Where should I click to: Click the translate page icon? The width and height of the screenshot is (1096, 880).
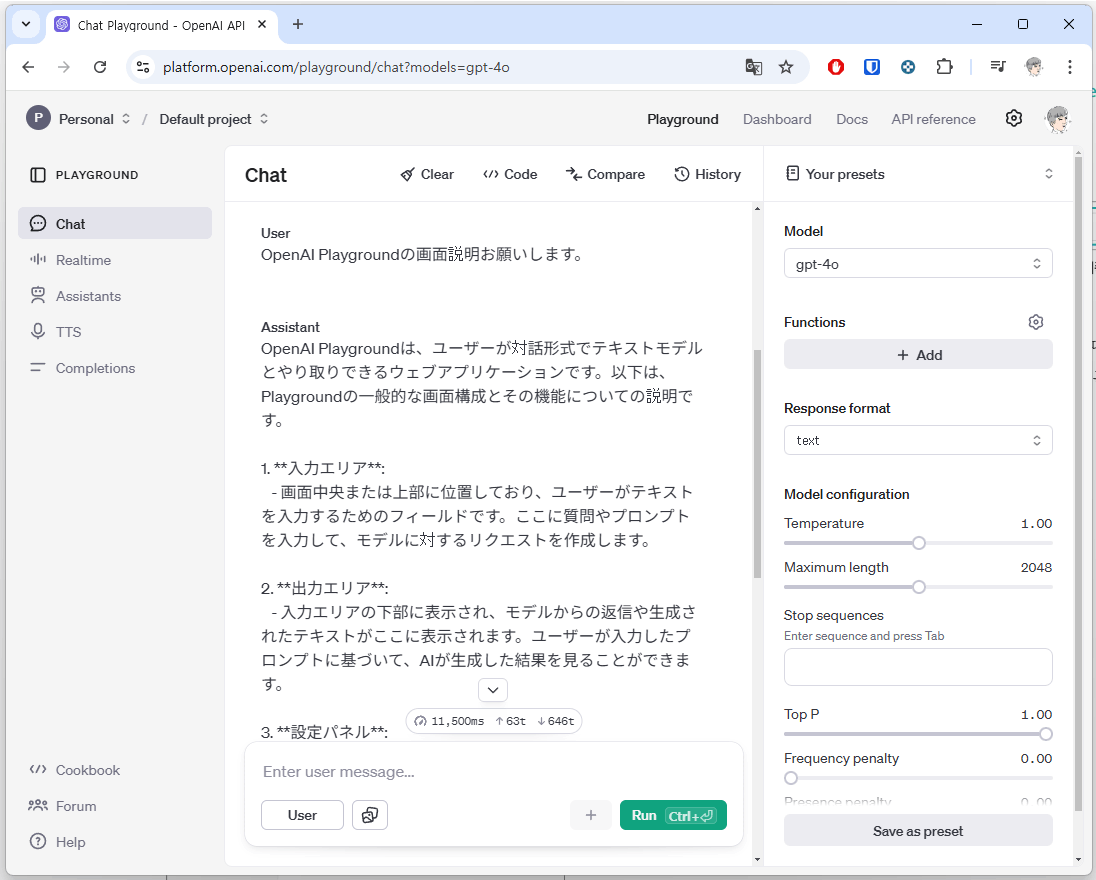pos(754,67)
